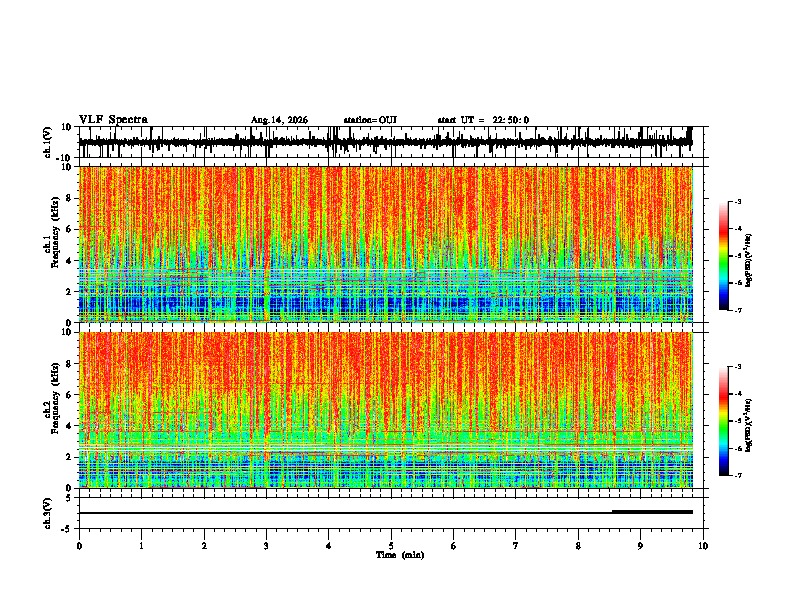Click the "5" tick on ch.3 voltage axis
The height and width of the screenshot is (612, 792).
pos(70,498)
